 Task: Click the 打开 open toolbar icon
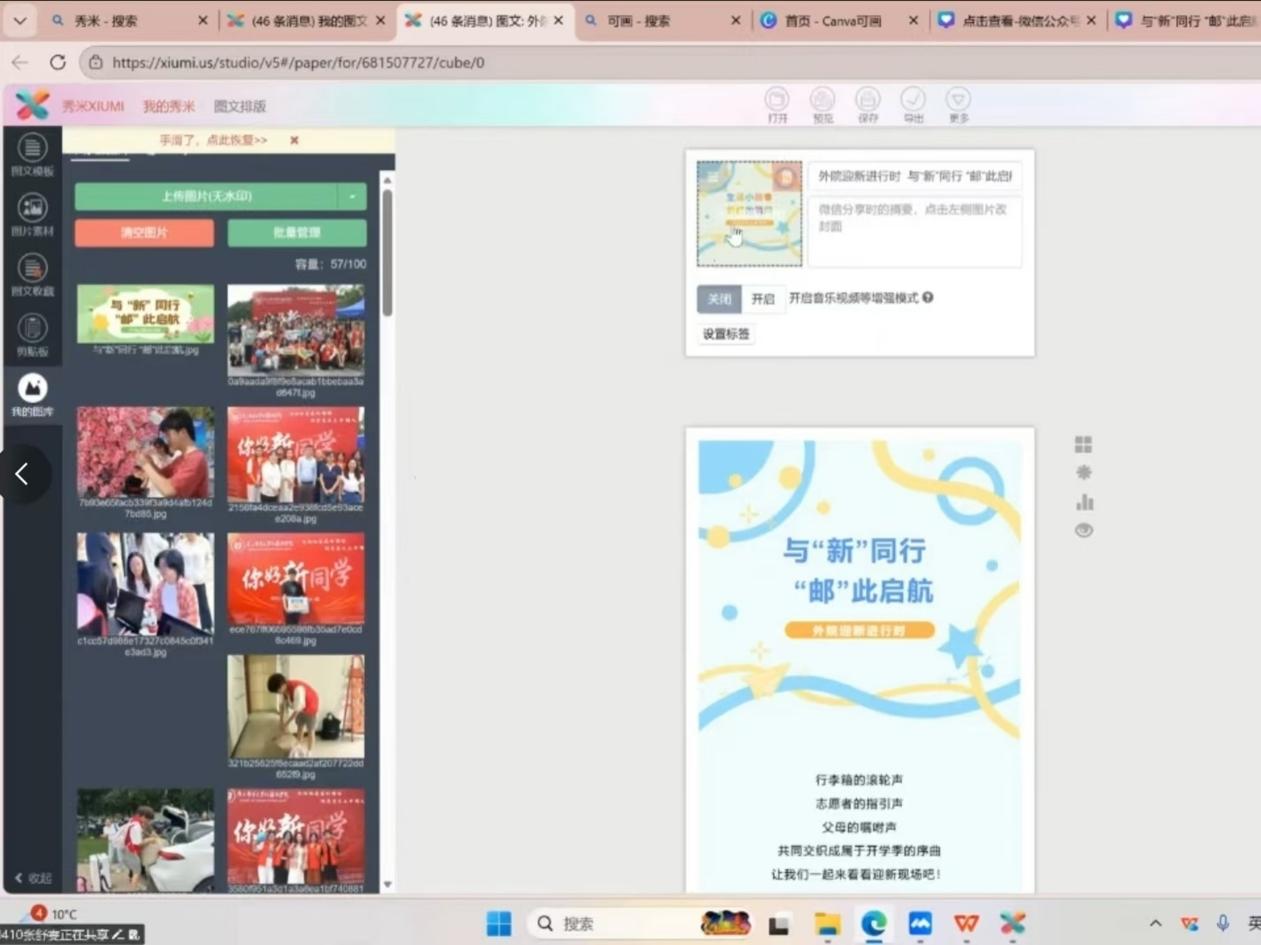pos(777,103)
